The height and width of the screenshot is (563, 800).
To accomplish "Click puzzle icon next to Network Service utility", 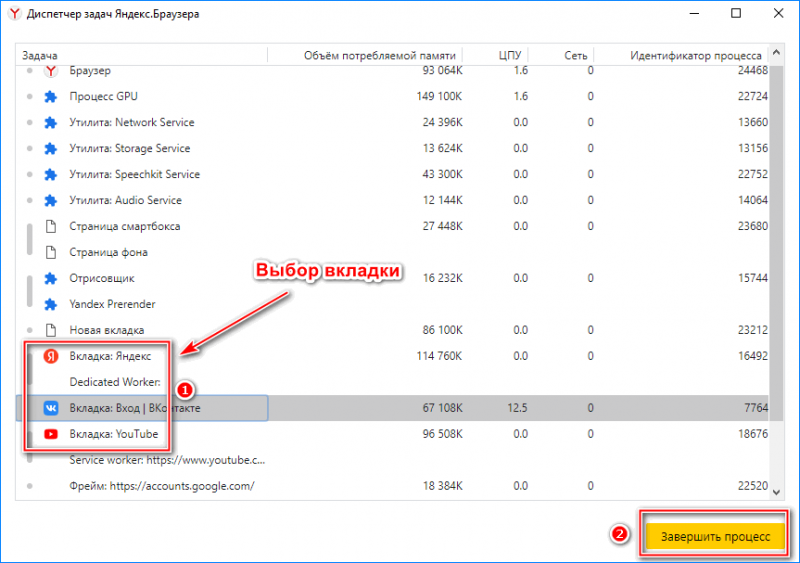I will pos(51,123).
